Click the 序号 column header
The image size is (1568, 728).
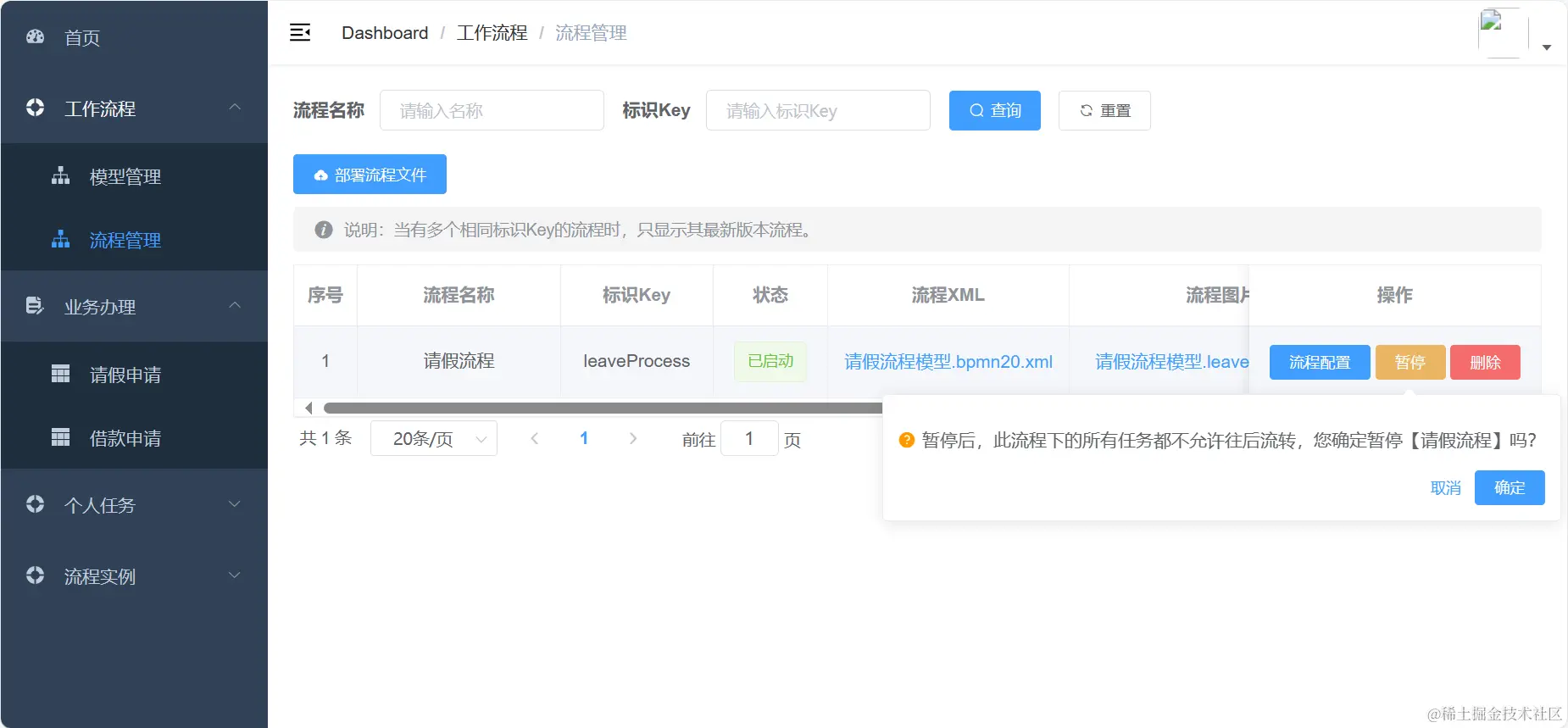coord(325,295)
